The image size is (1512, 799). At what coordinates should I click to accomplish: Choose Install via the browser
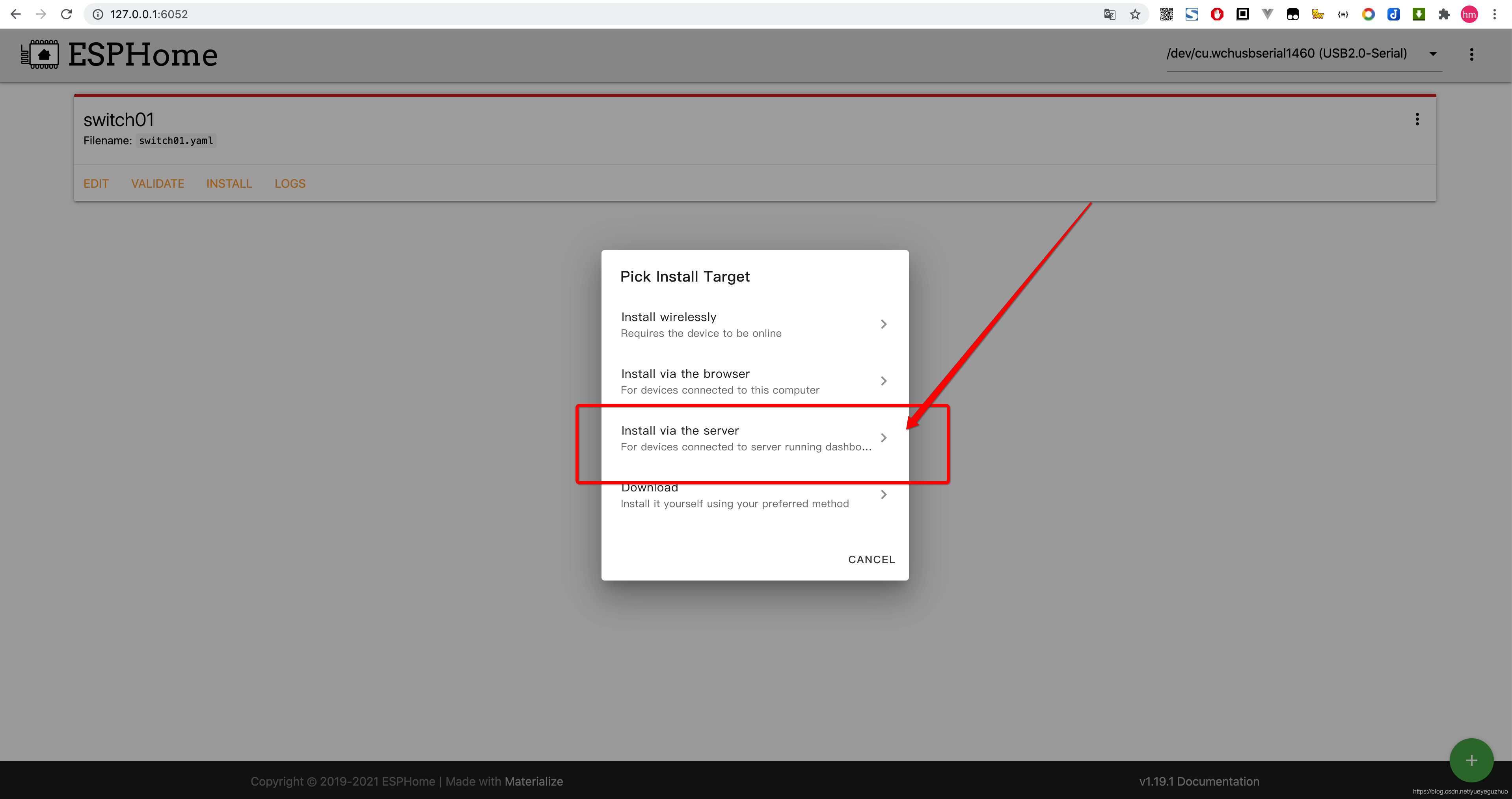click(x=754, y=381)
